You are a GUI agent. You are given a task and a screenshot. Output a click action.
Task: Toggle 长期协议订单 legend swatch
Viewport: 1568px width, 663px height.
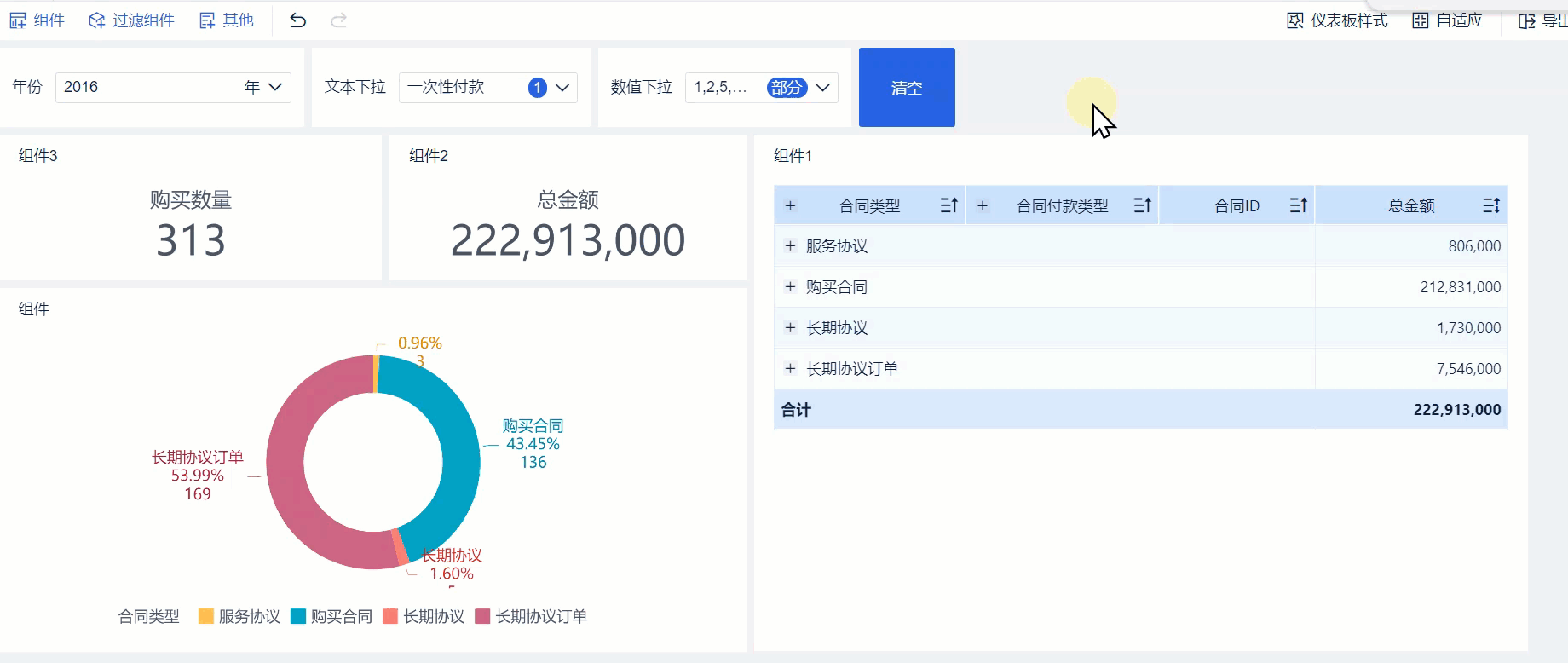(x=482, y=616)
